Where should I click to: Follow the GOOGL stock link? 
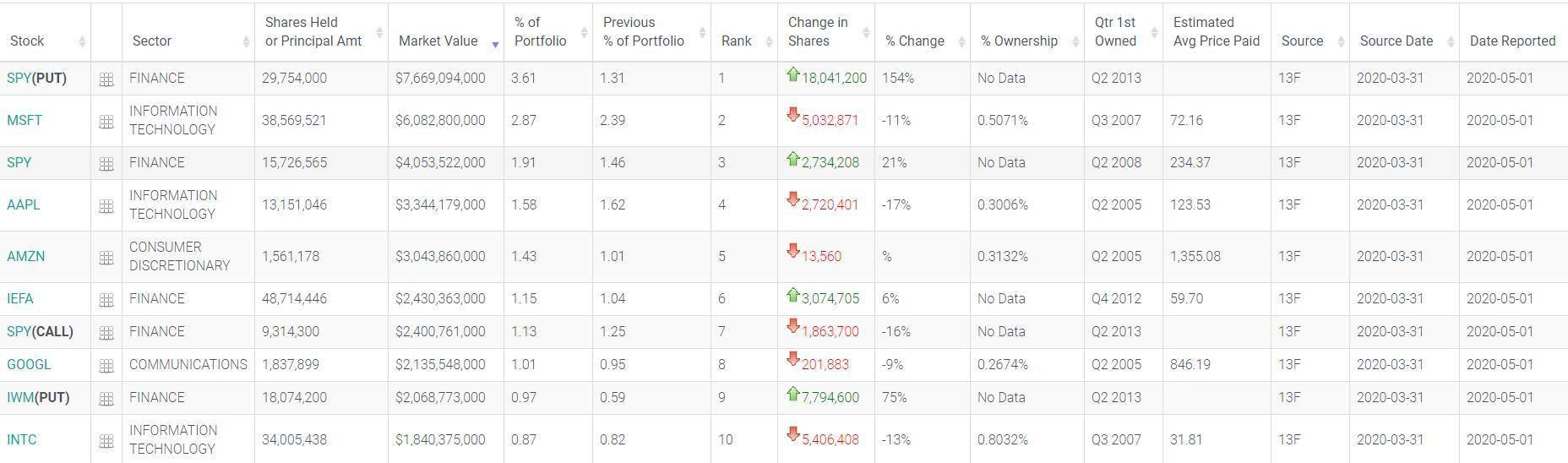point(29,364)
